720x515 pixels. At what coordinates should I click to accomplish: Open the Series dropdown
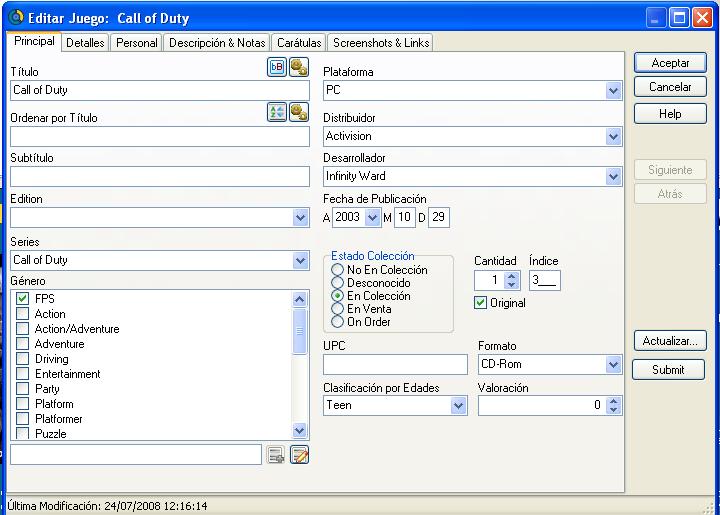tap(300, 261)
